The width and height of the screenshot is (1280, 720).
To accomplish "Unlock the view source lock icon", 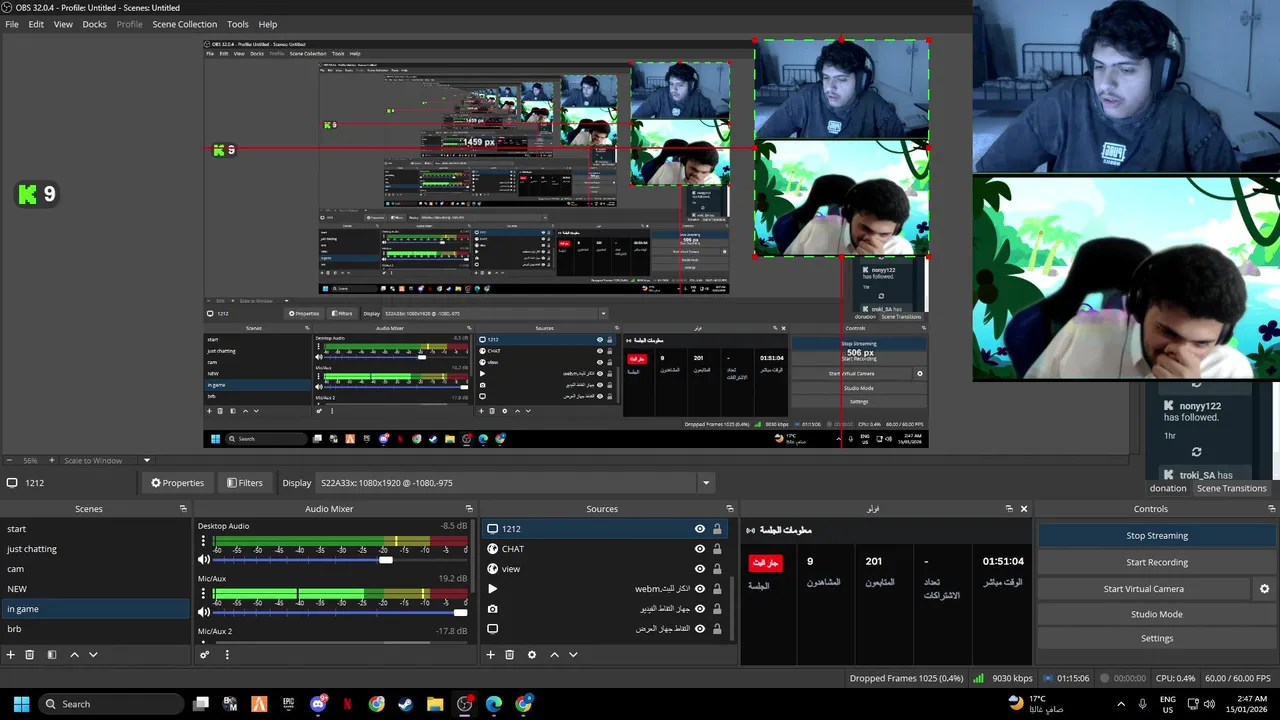I will (x=717, y=569).
